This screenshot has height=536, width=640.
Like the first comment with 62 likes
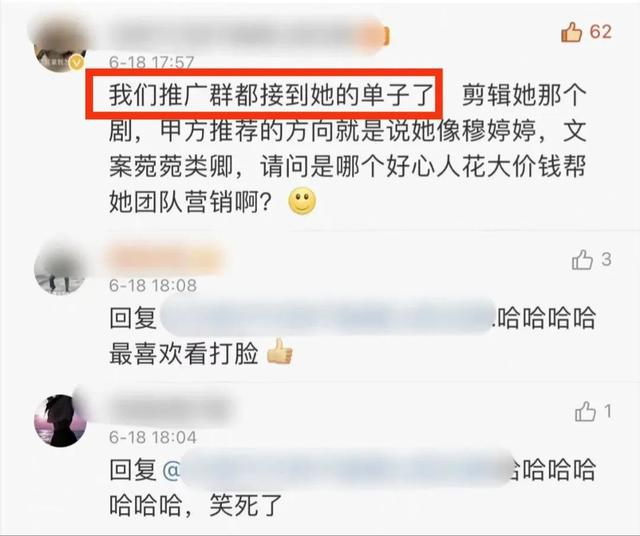click(571, 32)
